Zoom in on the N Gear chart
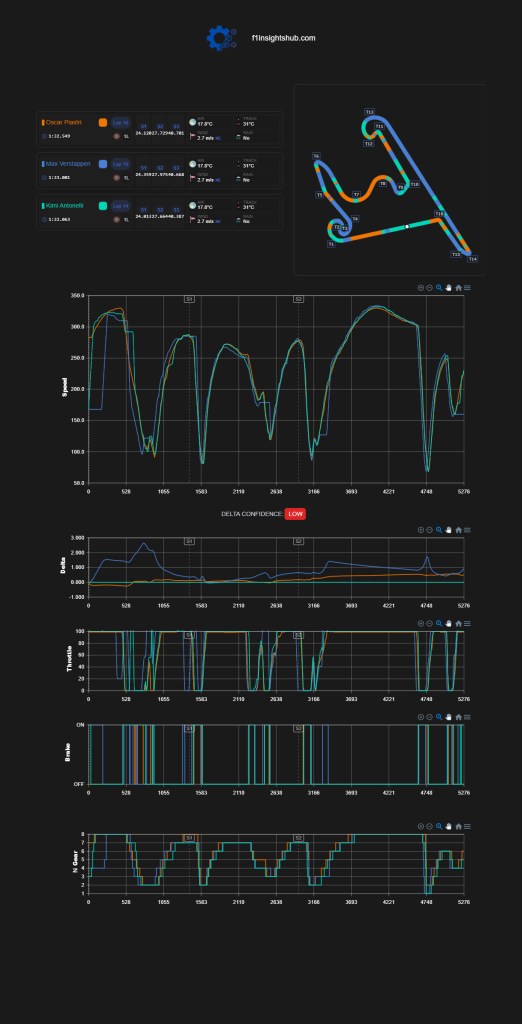Screen dimensions: 522x1024 click(421, 826)
